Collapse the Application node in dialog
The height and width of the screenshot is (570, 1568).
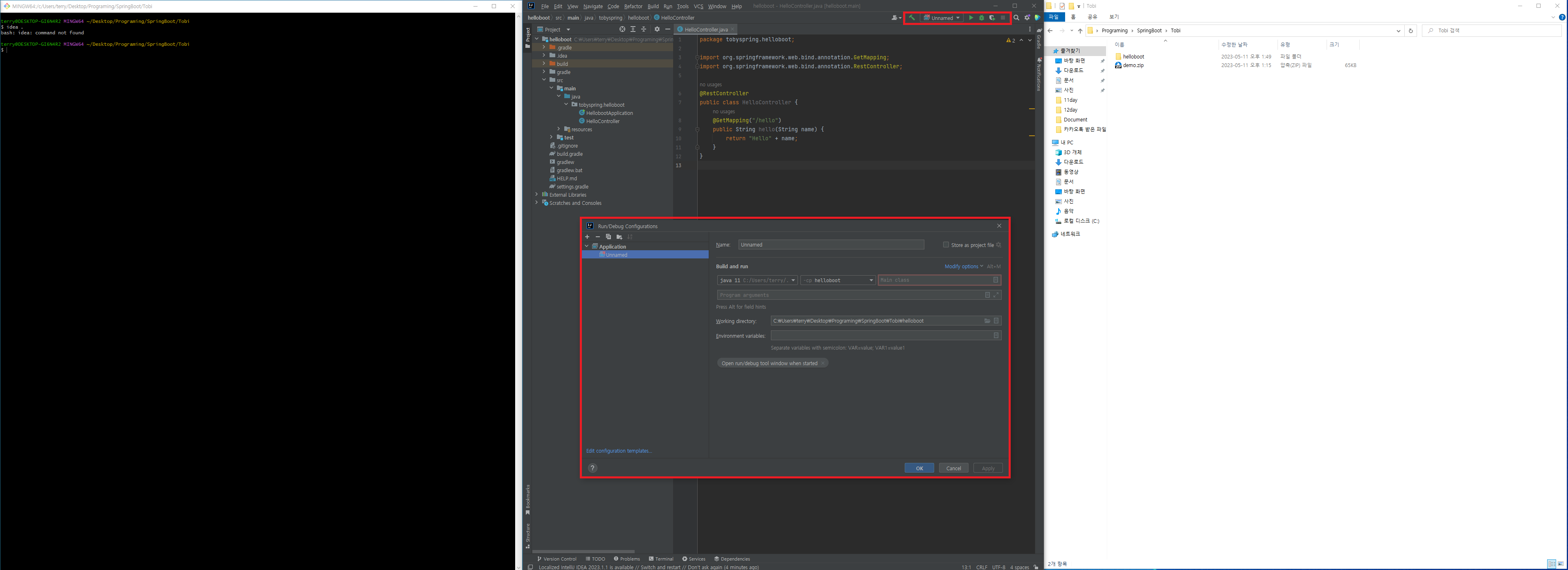click(x=588, y=247)
